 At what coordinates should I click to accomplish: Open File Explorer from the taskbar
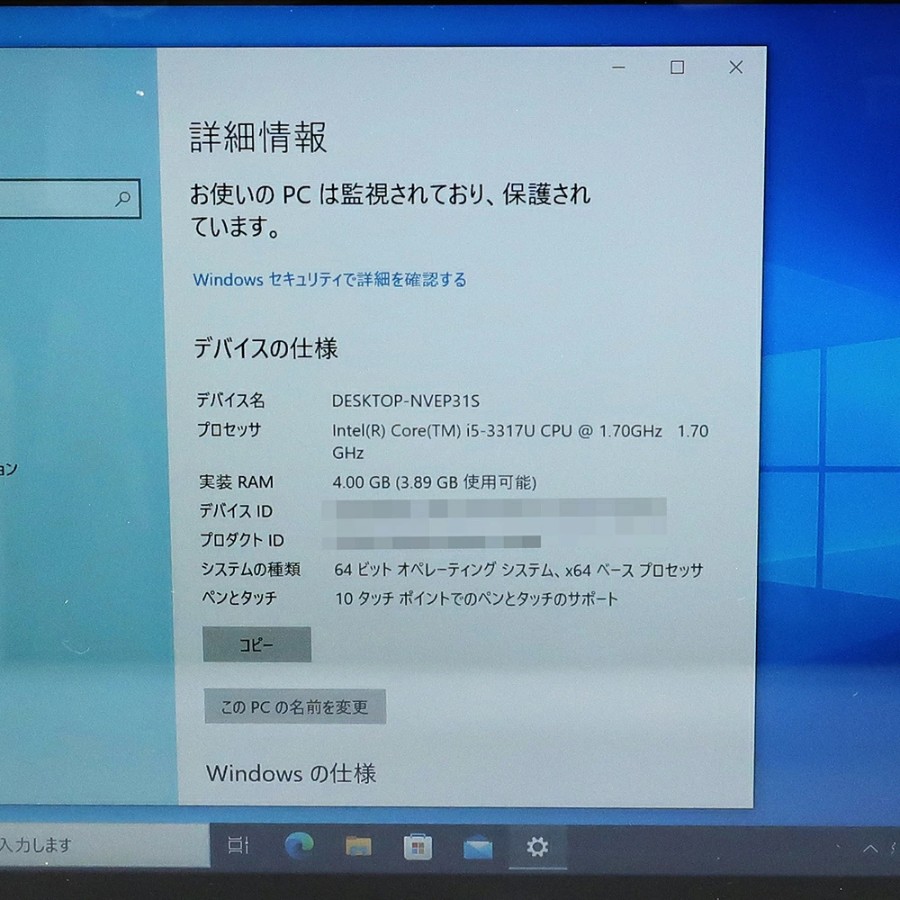pos(358,846)
